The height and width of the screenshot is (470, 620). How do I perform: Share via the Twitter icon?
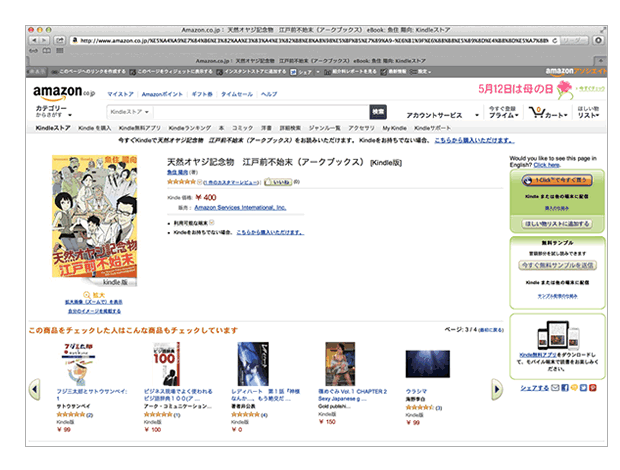(584, 388)
